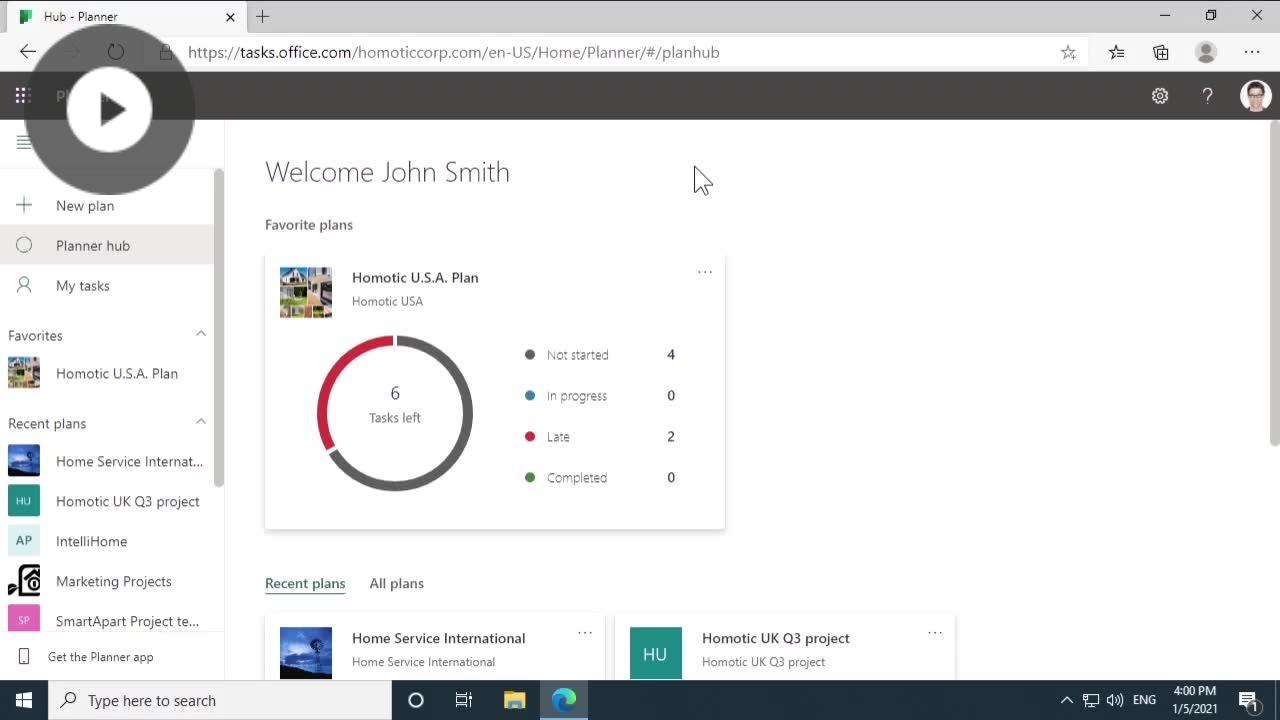The width and height of the screenshot is (1280, 720).
Task: Open the browser Collections icon
Action: tap(1161, 52)
